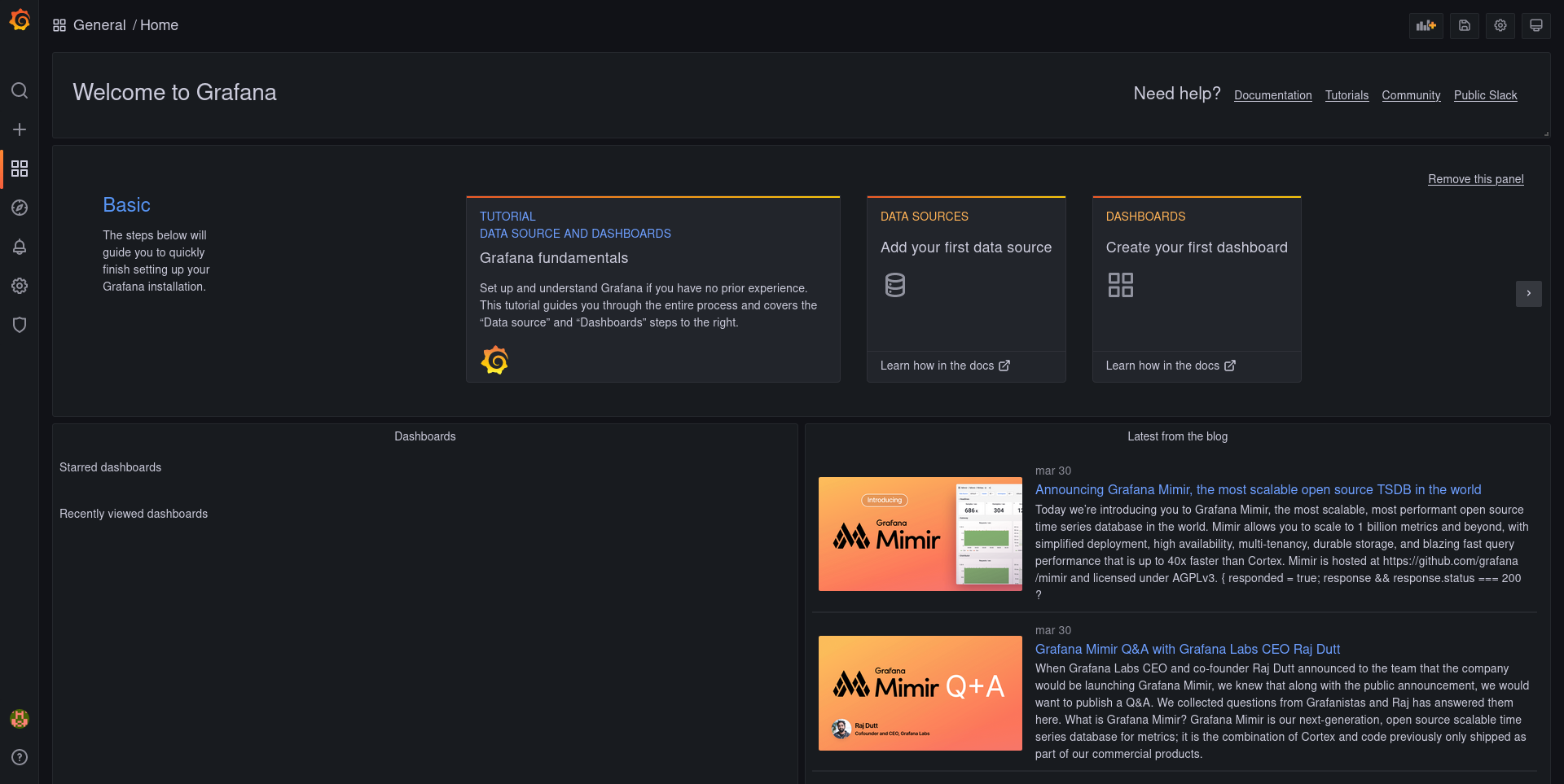Screen dimensions: 1564x784
Task: Click the Grafana icon in tutorial card
Action: pos(494,360)
